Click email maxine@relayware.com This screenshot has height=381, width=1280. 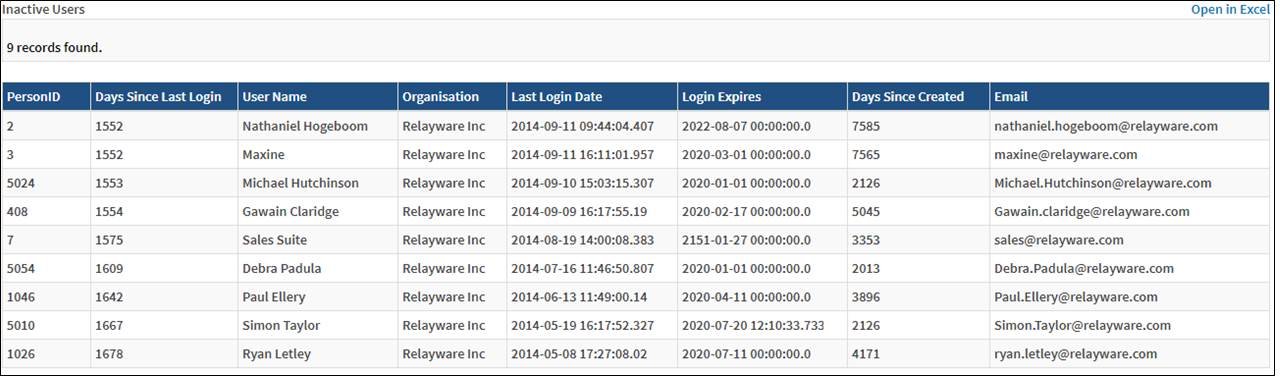1066,155
